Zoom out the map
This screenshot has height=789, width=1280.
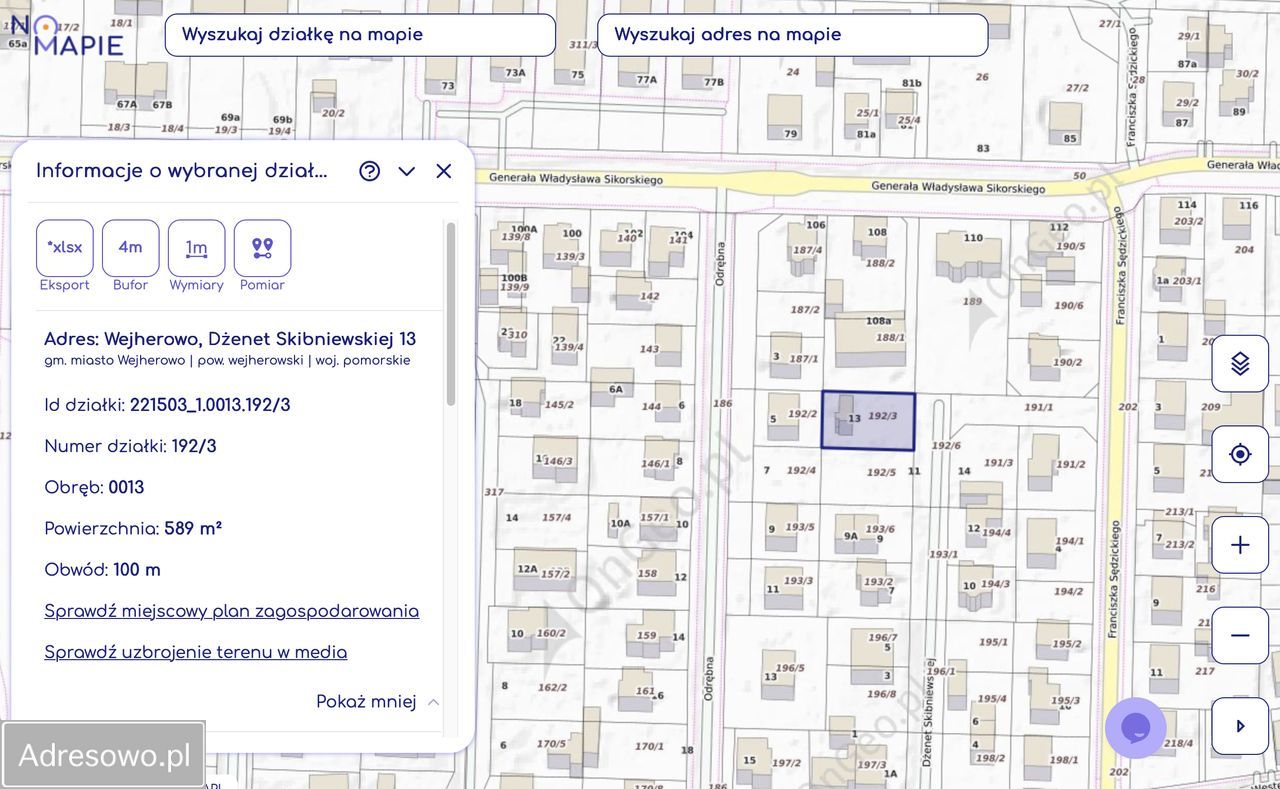pos(1240,635)
